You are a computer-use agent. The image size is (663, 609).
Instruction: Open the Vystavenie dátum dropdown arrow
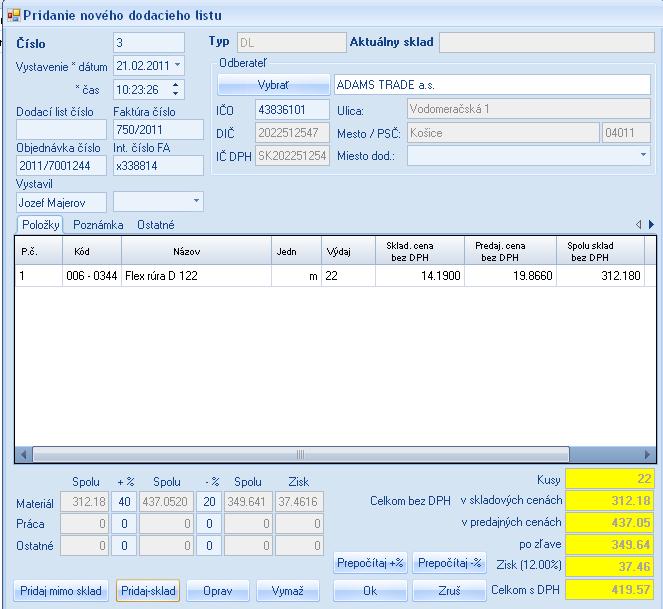[178, 65]
